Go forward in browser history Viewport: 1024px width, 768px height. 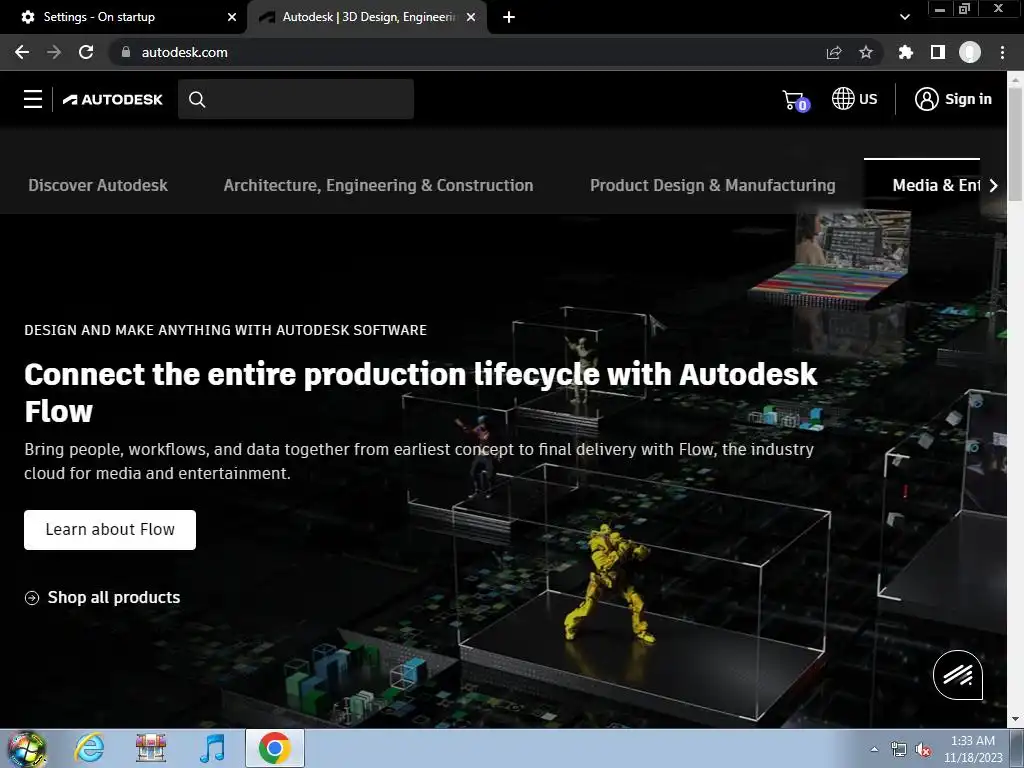(x=54, y=52)
